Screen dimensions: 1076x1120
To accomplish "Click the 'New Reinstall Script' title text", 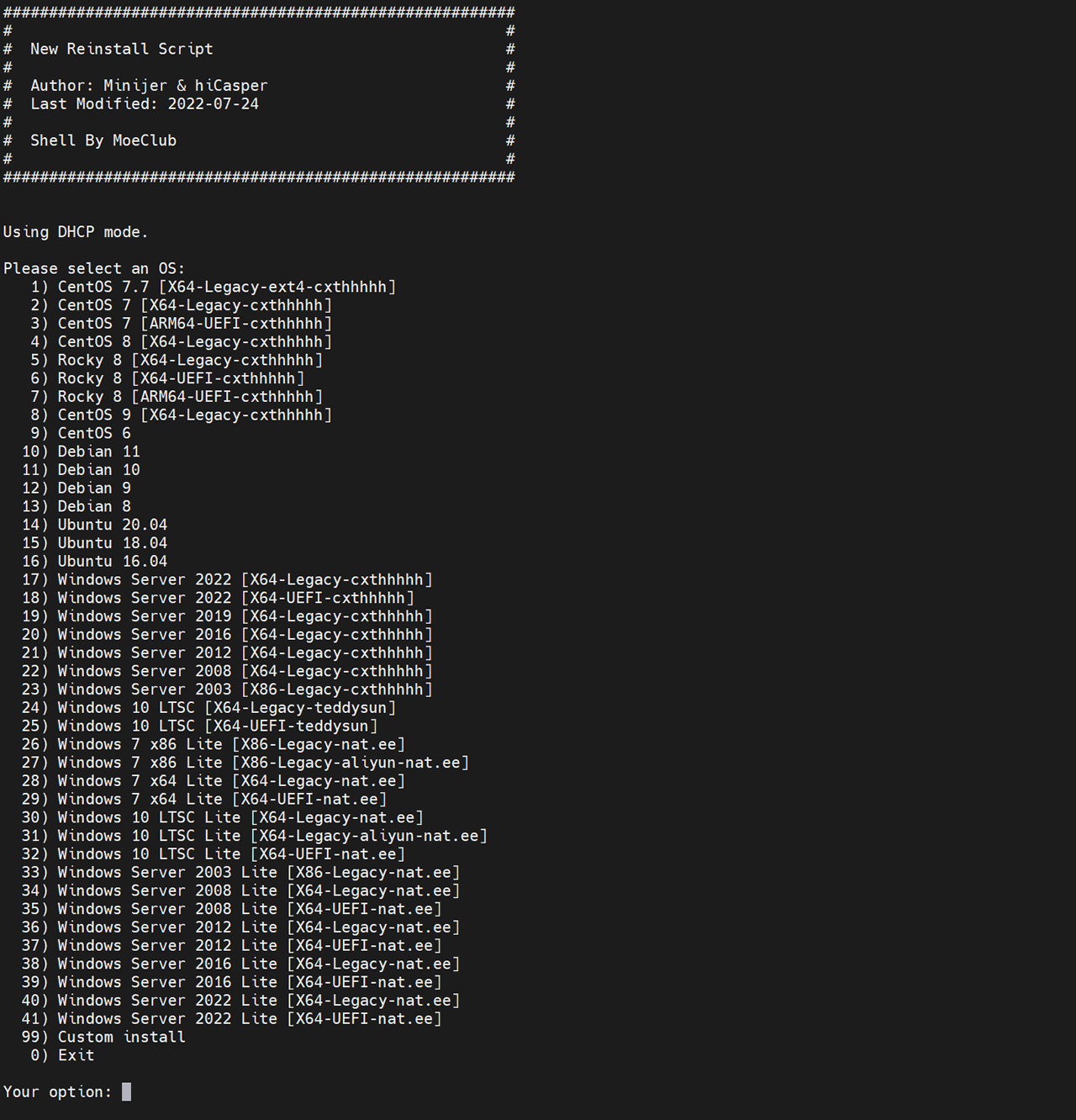I will point(122,49).
